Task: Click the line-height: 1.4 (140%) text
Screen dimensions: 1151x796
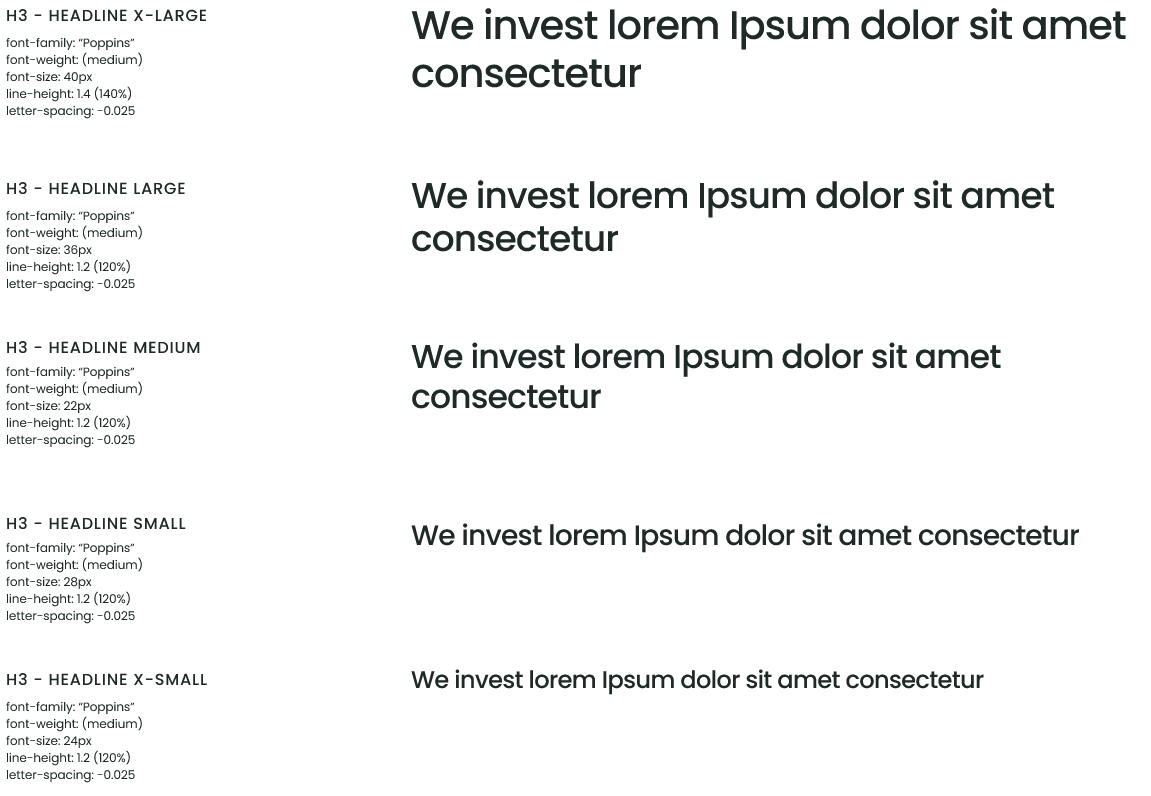Action: tap(69, 94)
